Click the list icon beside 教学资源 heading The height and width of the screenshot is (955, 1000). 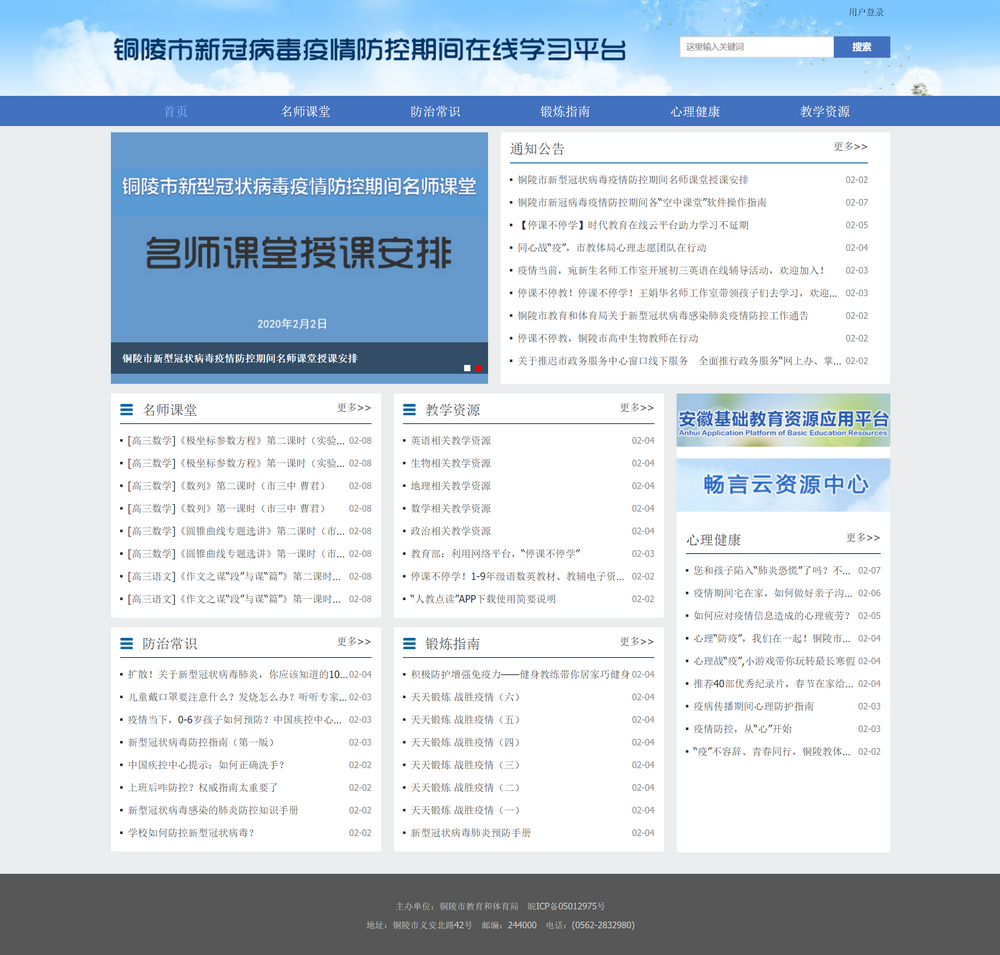409,410
